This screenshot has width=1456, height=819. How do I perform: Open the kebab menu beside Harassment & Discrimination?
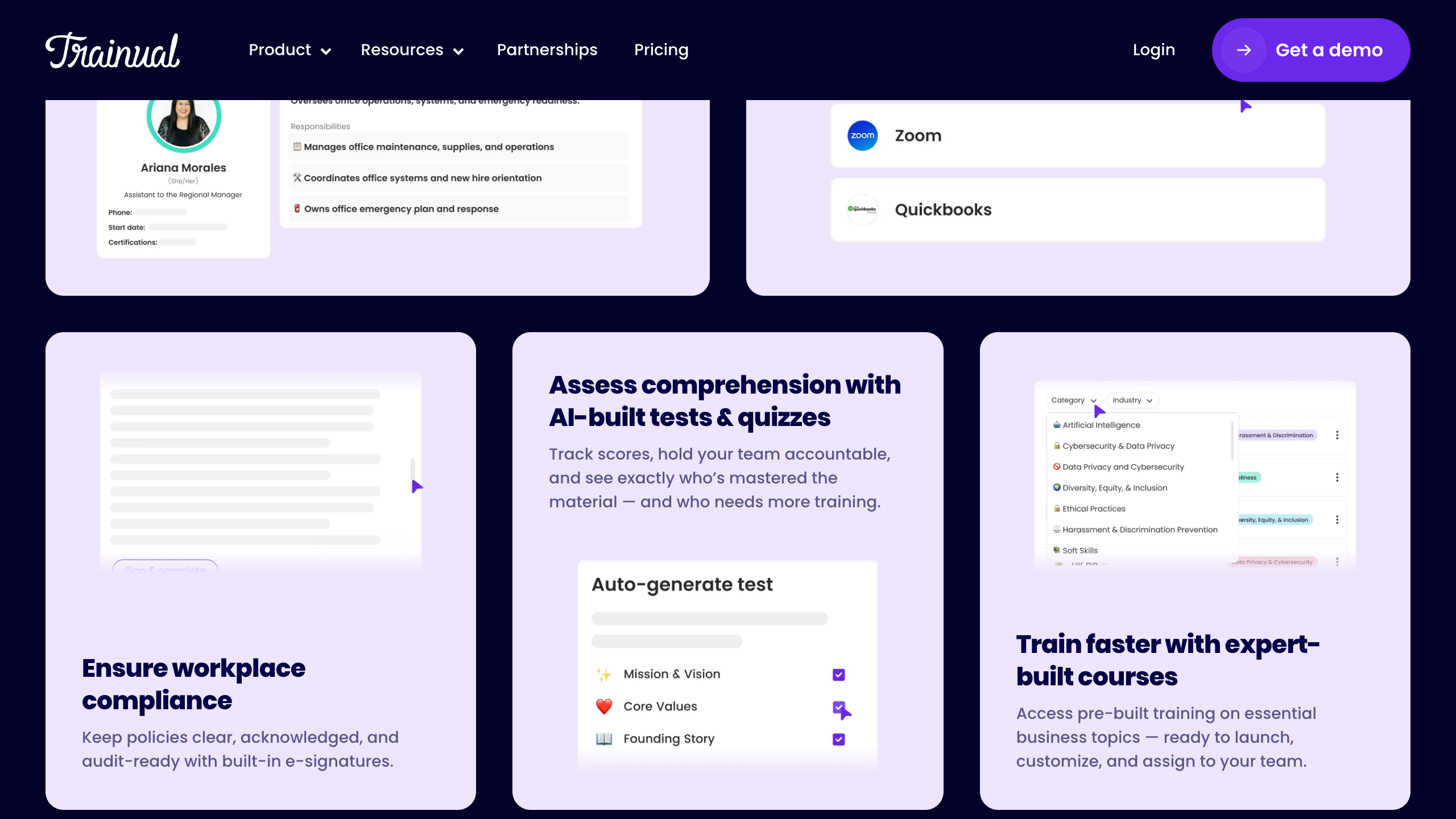[1338, 435]
